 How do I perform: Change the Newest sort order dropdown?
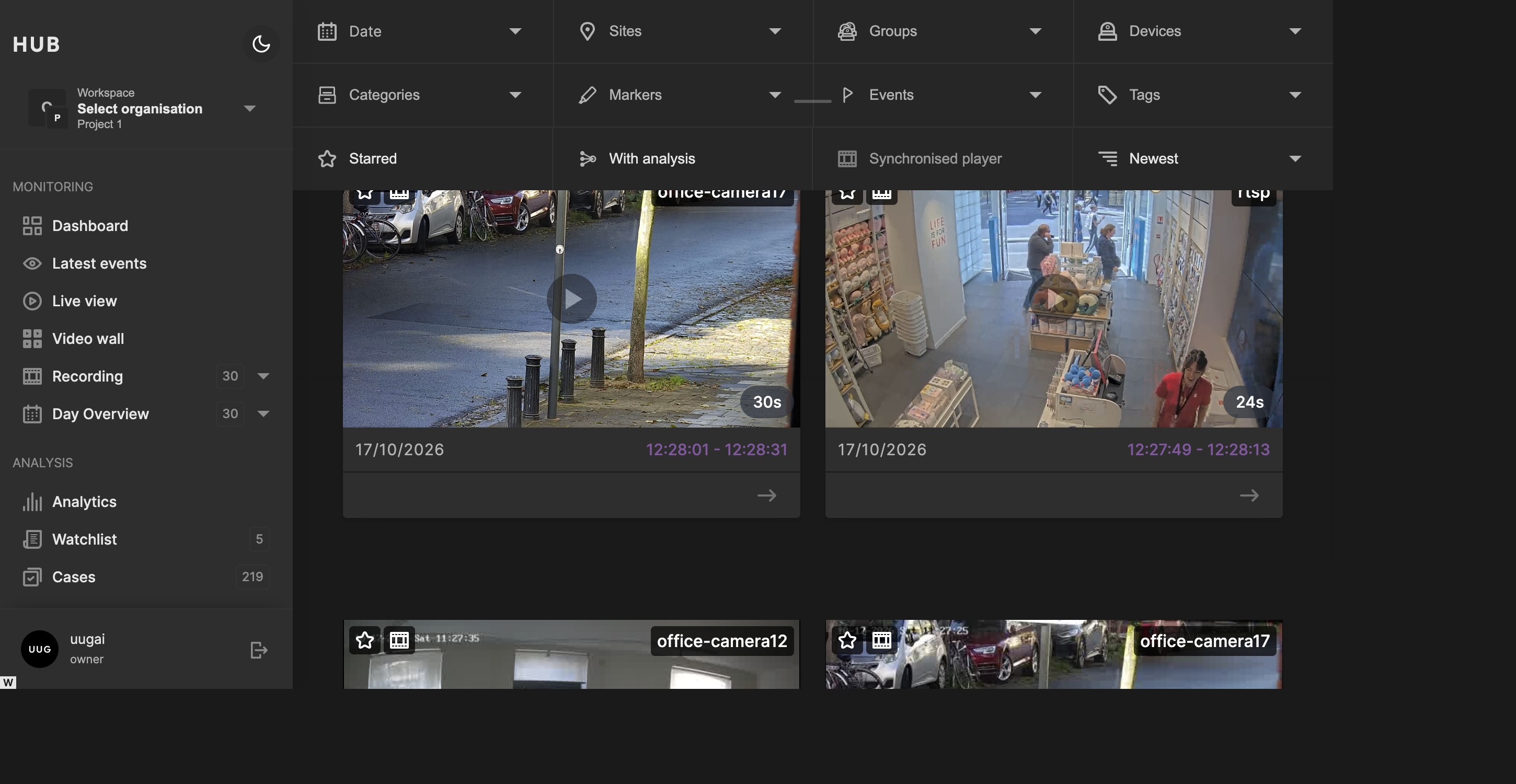click(1203, 158)
